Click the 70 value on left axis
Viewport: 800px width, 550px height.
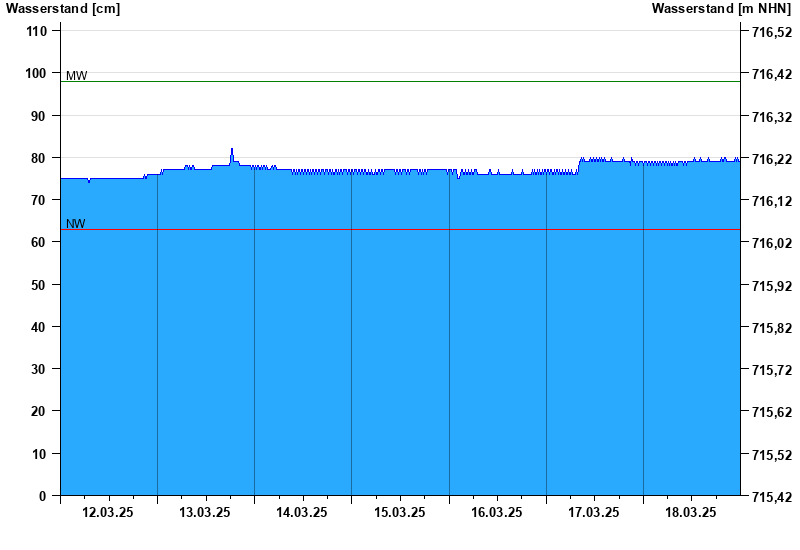[39, 200]
